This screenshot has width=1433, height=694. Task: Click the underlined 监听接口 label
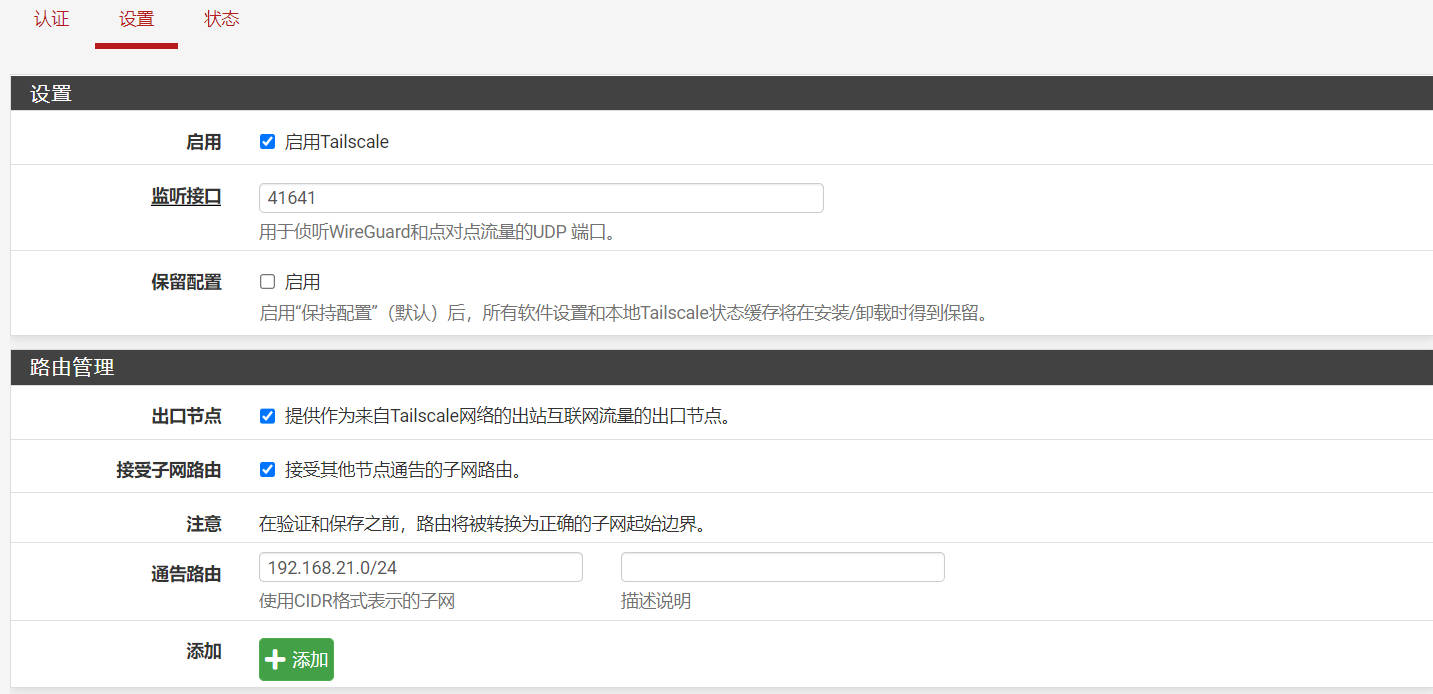click(186, 197)
